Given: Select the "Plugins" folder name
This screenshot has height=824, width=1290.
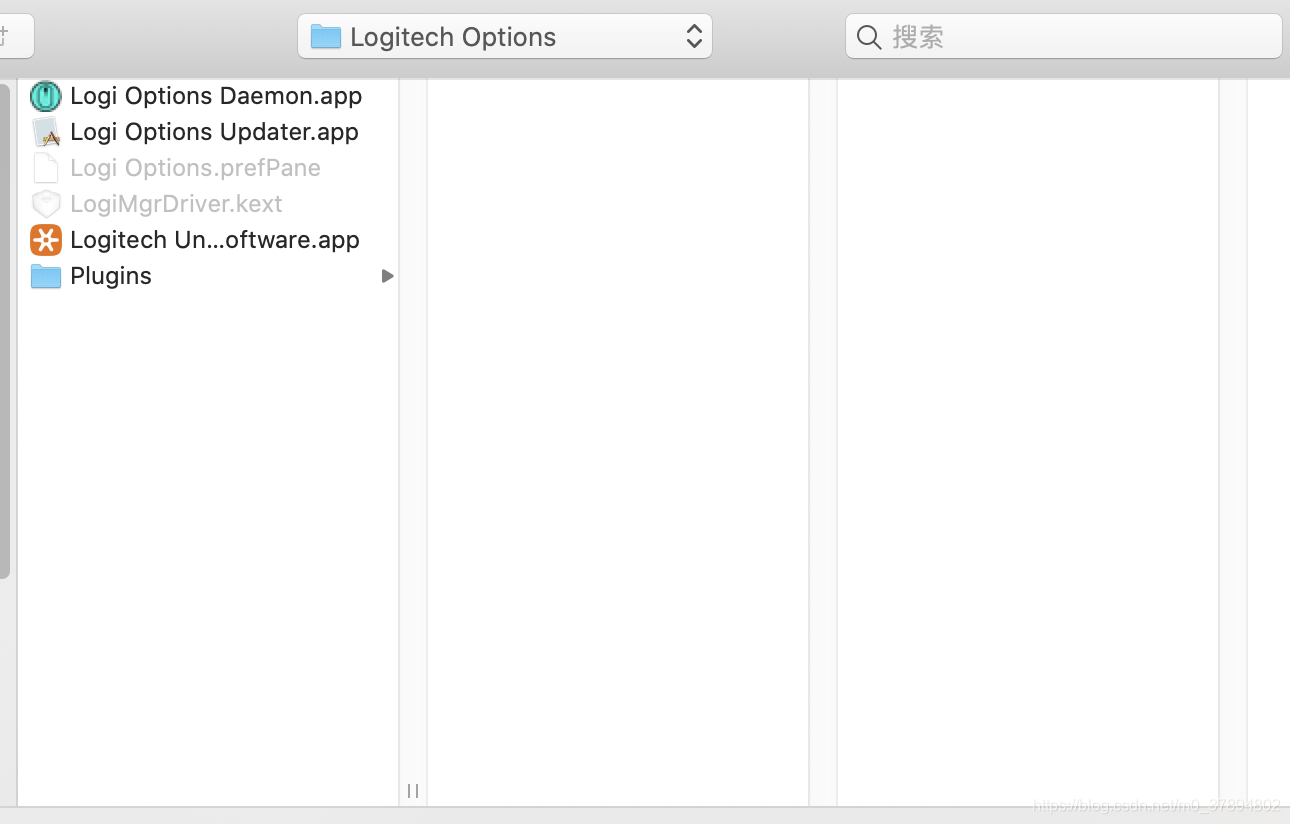Looking at the screenshot, I should [111, 276].
